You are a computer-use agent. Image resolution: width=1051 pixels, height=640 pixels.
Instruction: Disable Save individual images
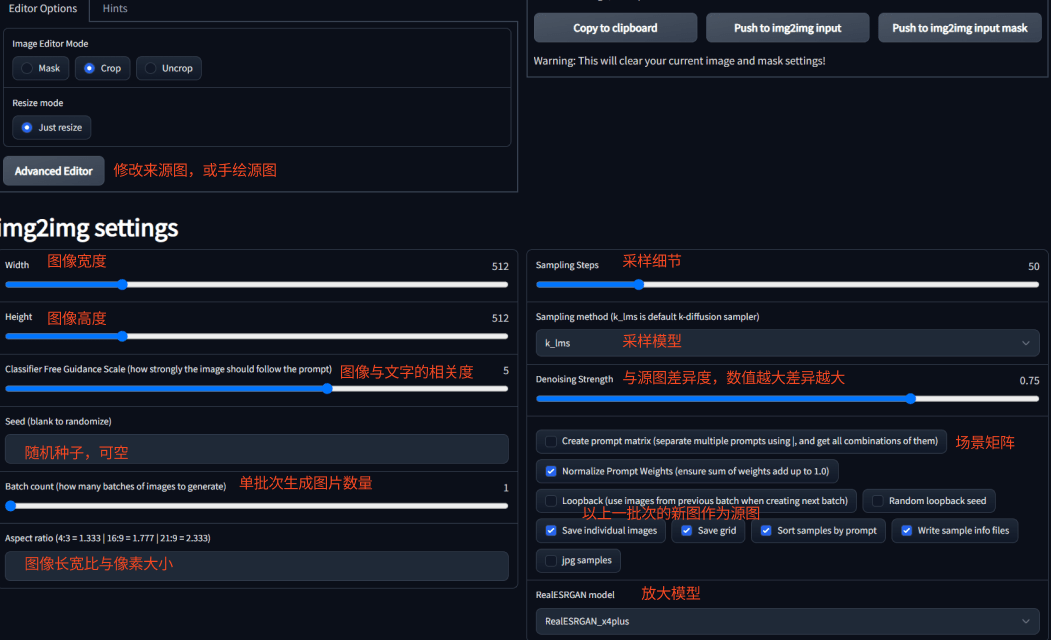[550, 531]
